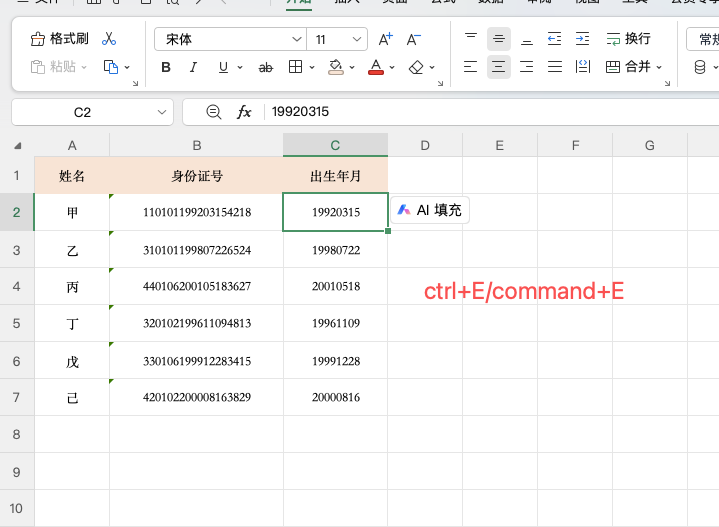
Task: Click the Paste (粘贴) button
Action: pos(53,67)
